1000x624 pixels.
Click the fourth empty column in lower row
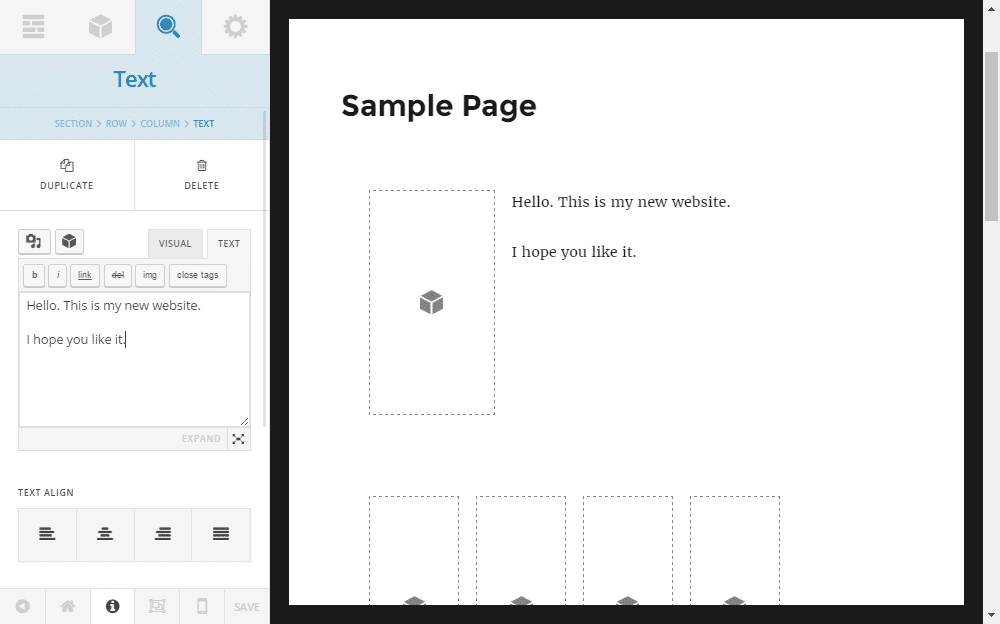pos(735,551)
